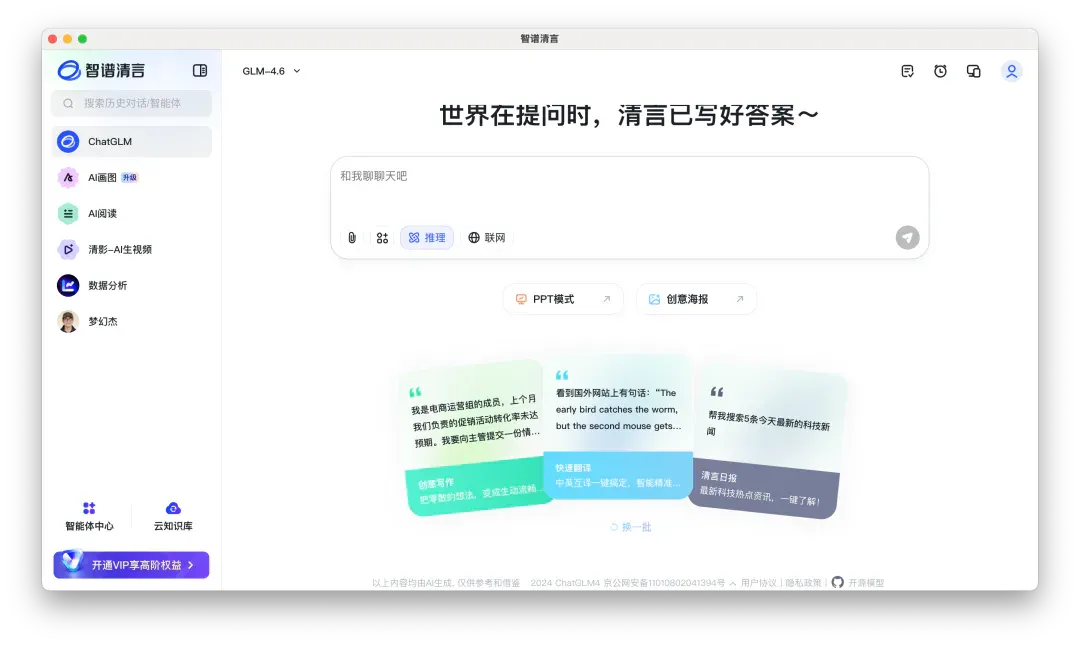Click the PPT模式 button label

pyautogui.click(x=553, y=299)
